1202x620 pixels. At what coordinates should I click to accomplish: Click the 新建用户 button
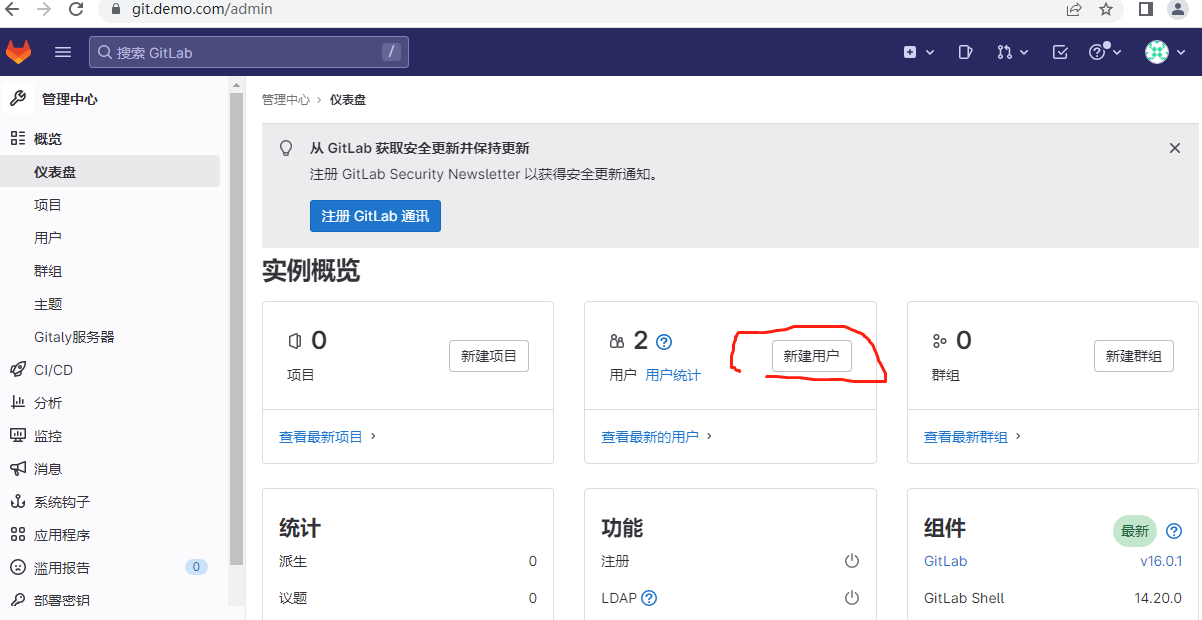[x=811, y=356]
